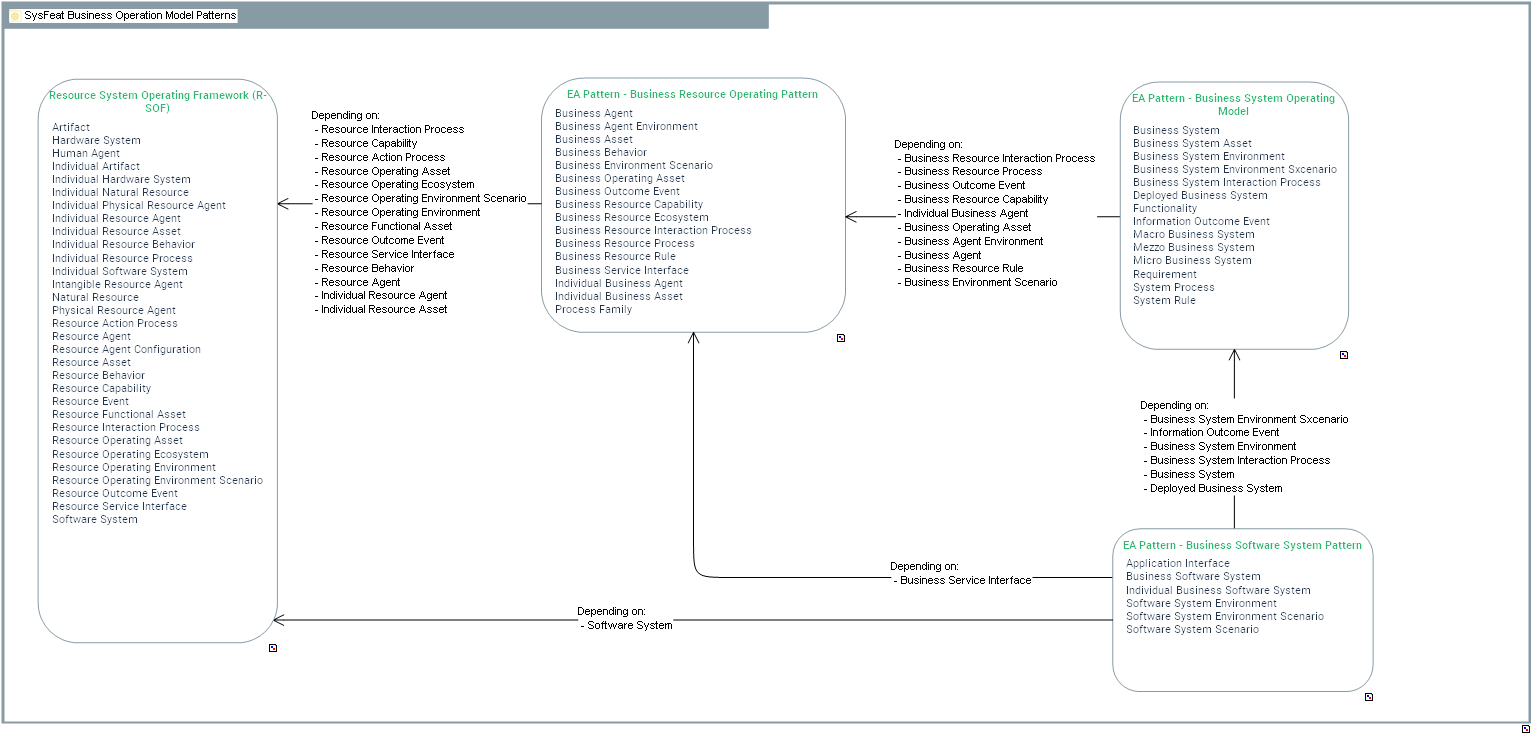Select the SysFeat Business Operation Model Patterns title
Viewport: 1531px width, 734px height.
(x=130, y=16)
